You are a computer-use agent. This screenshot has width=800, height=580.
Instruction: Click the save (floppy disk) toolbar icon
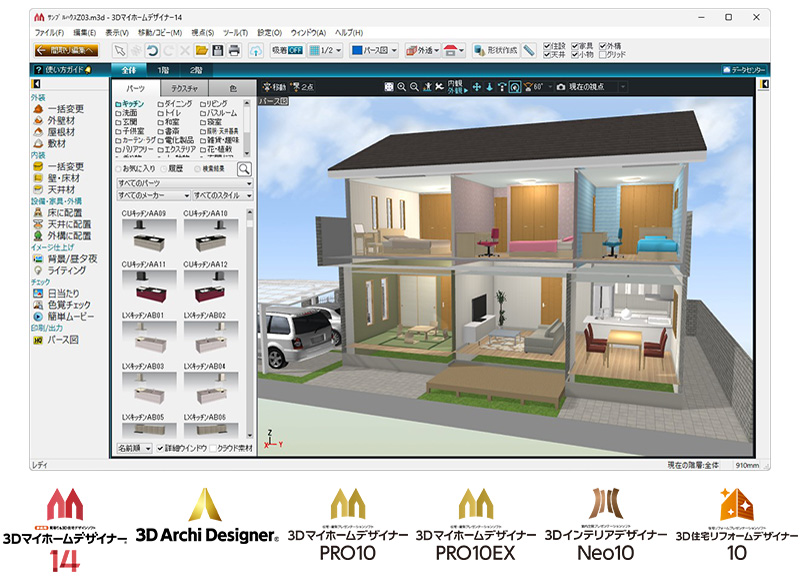coord(217,49)
